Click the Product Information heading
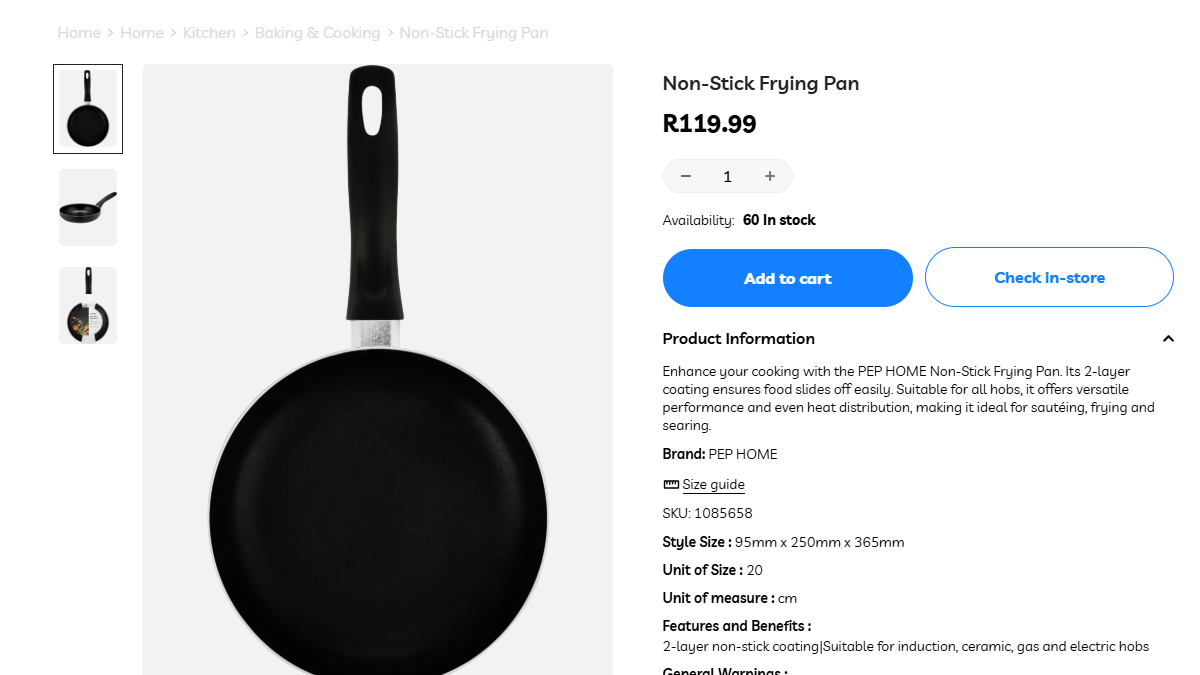Screen dimensions: 1200x675 (x=739, y=339)
